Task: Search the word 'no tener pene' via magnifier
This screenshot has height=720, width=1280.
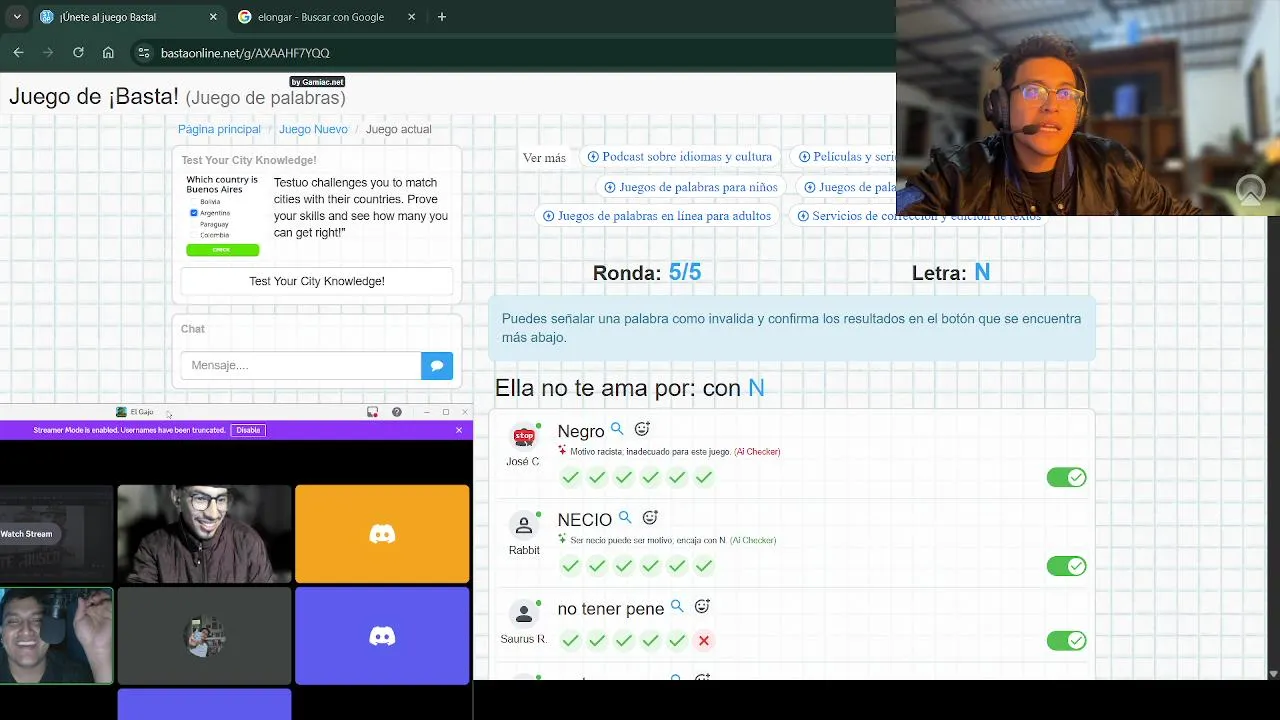Action: coord(677,606)
